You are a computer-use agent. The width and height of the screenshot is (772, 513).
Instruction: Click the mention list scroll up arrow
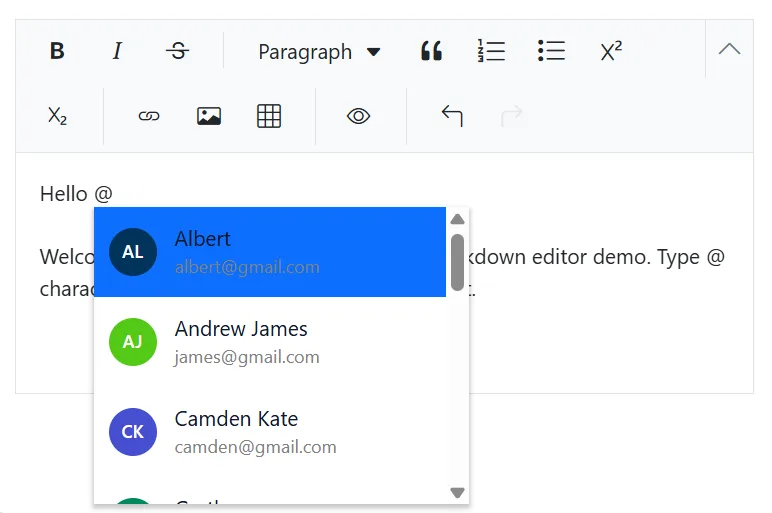(457, 219)
